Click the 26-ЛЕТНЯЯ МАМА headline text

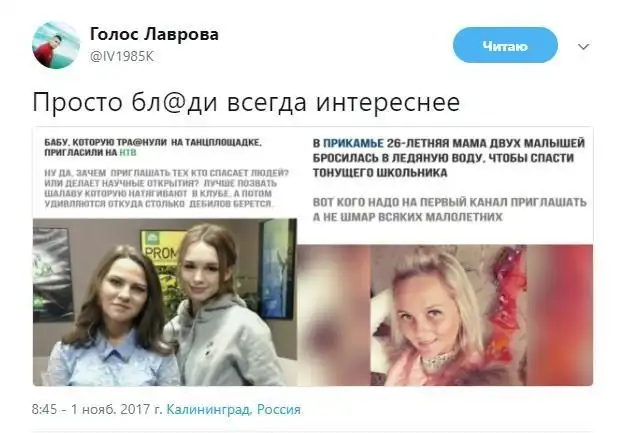pos(448,158)
